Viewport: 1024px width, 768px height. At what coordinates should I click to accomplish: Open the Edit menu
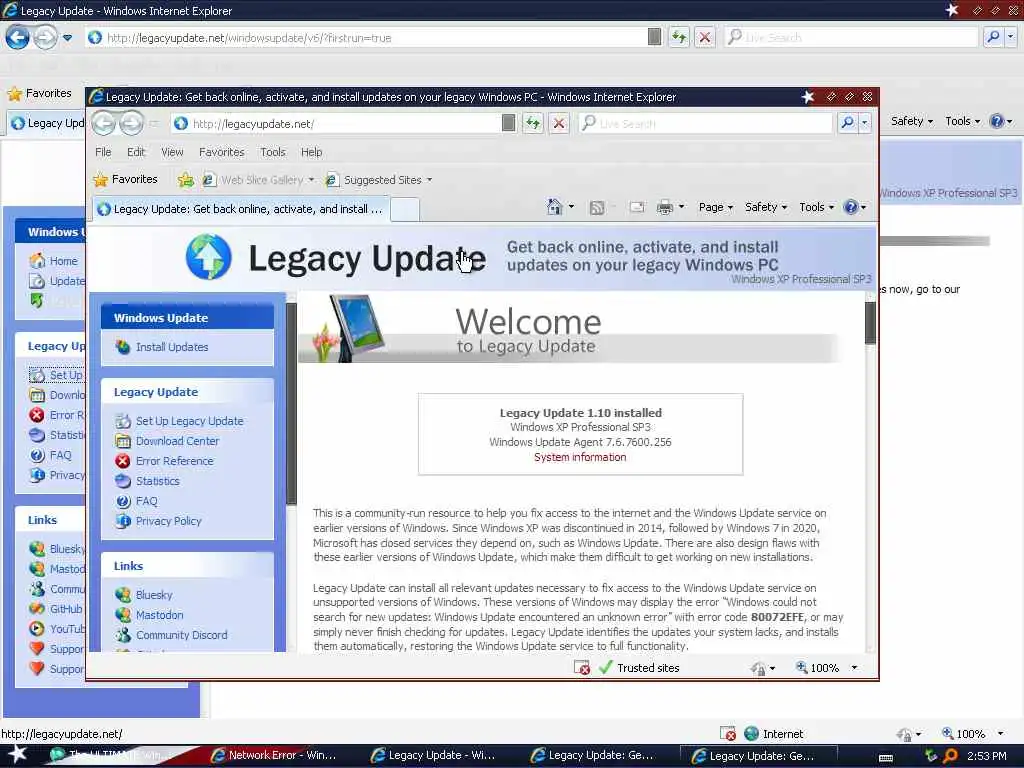click(x=136, y=152)
